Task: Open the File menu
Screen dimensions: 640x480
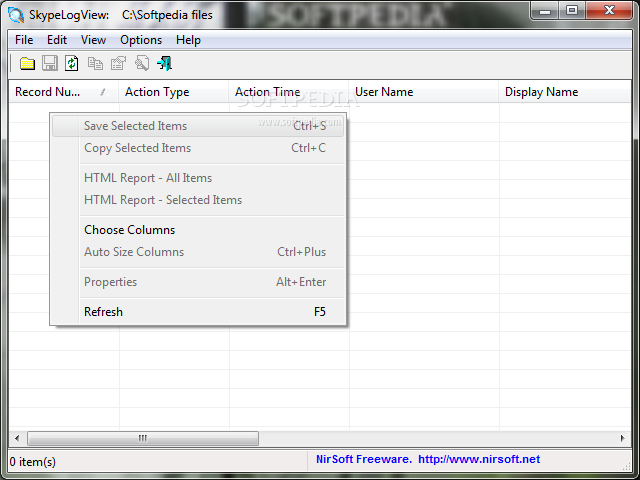Action: [x=24, y=40]
